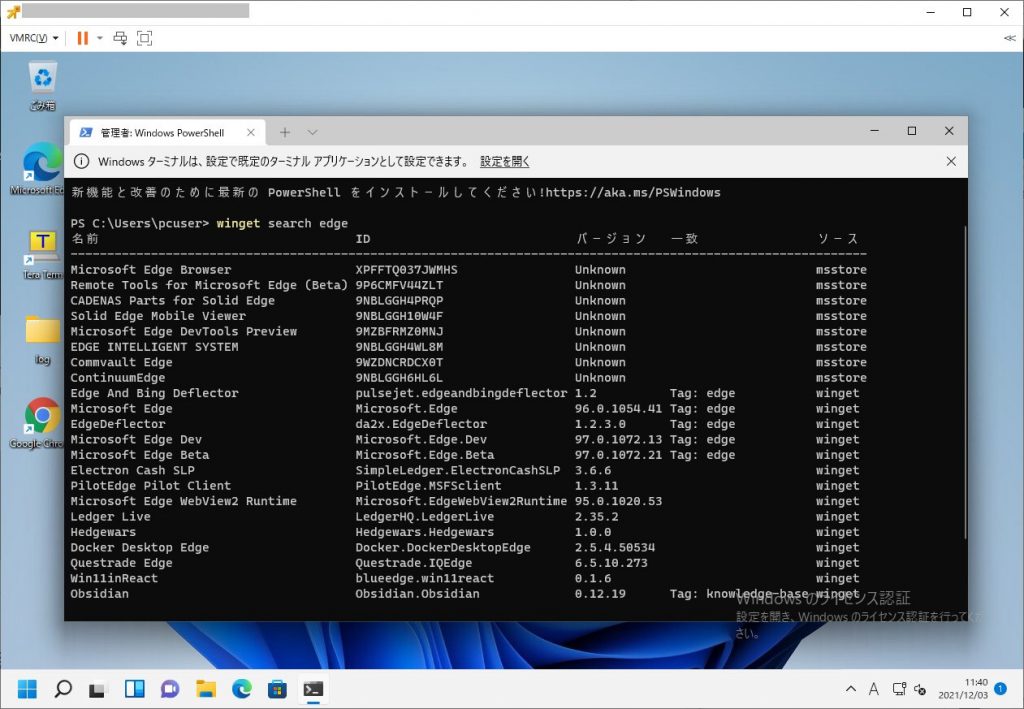
Task: Click the IME 'A' input mode indicator
Action: coord(873,689)
